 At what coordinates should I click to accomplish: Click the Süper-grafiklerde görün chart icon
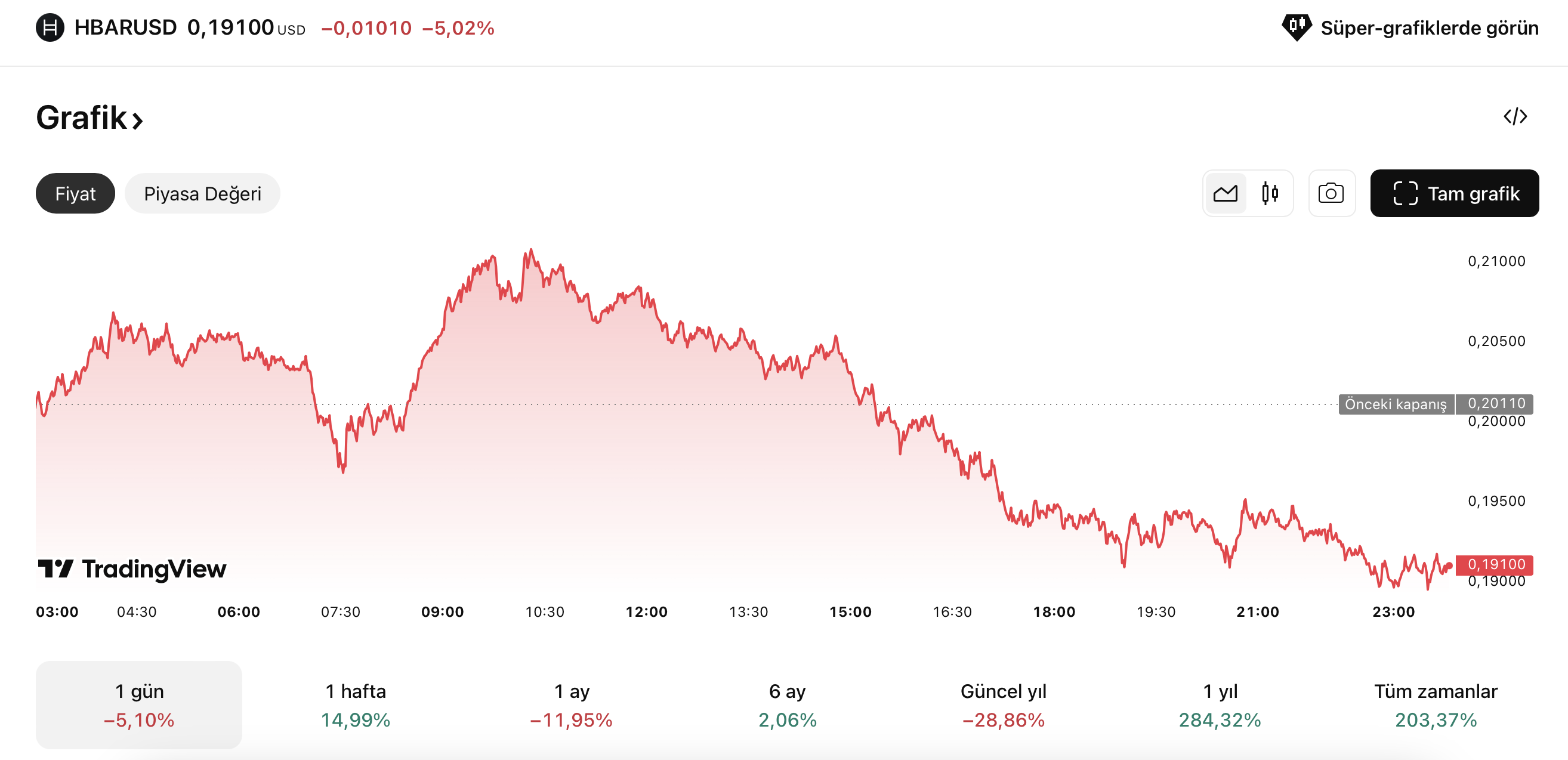(1297, 27)
